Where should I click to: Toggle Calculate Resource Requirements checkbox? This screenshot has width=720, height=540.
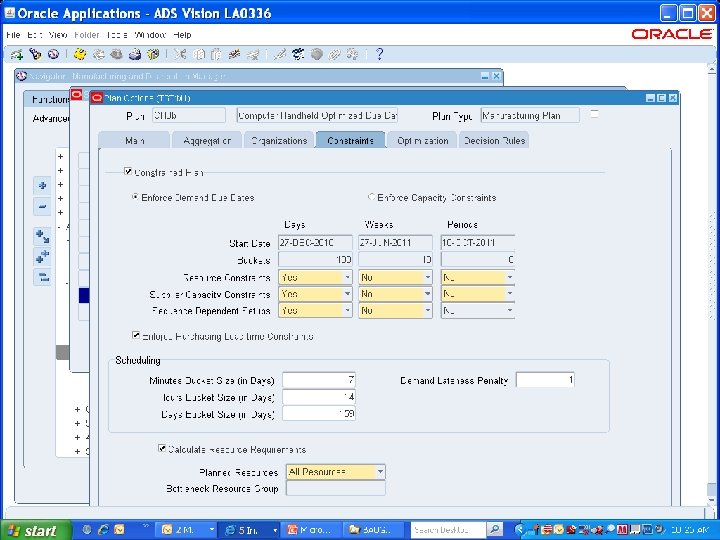click(x=162, y=448)
